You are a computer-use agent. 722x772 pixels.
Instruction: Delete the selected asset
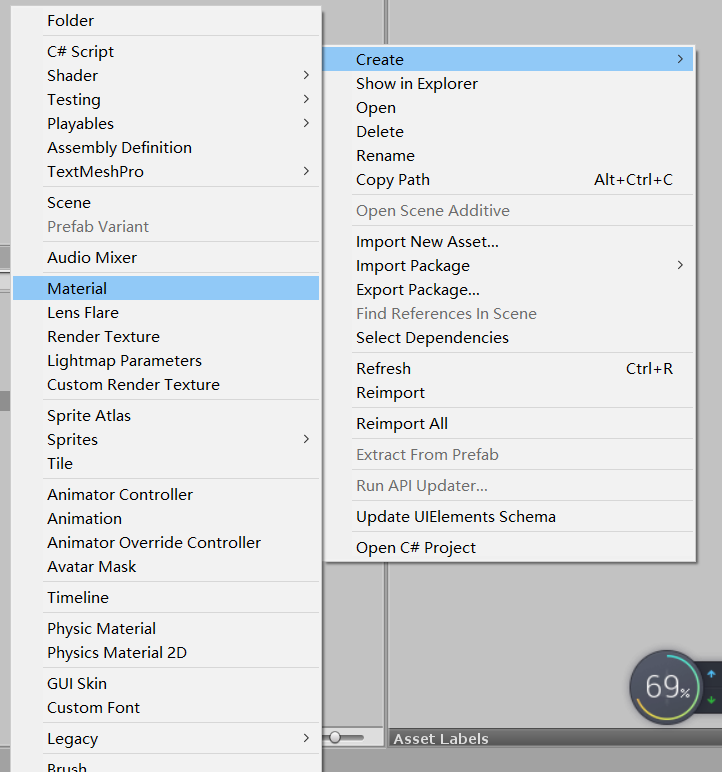click(509, 132)
